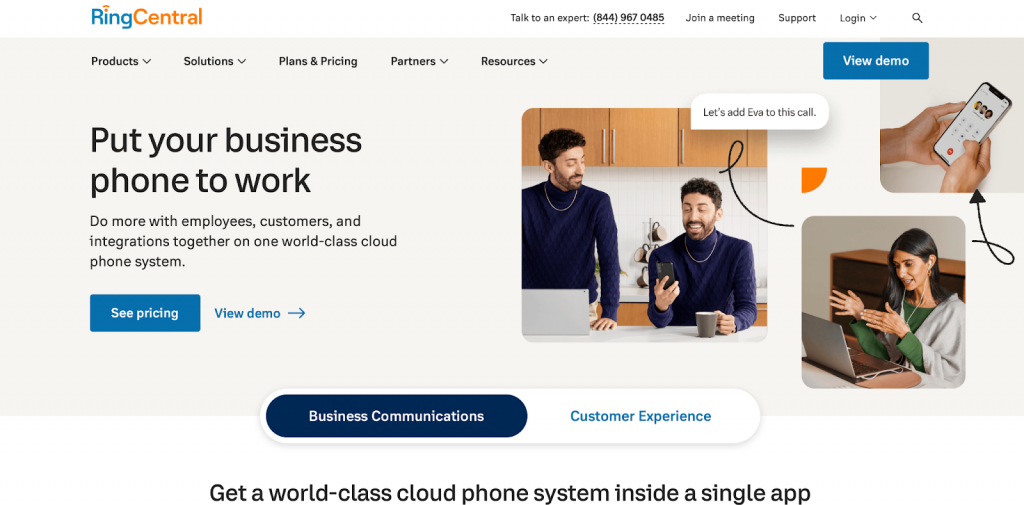
Task: Switch to Customer Experience tab
Action: tap(641, 416)
